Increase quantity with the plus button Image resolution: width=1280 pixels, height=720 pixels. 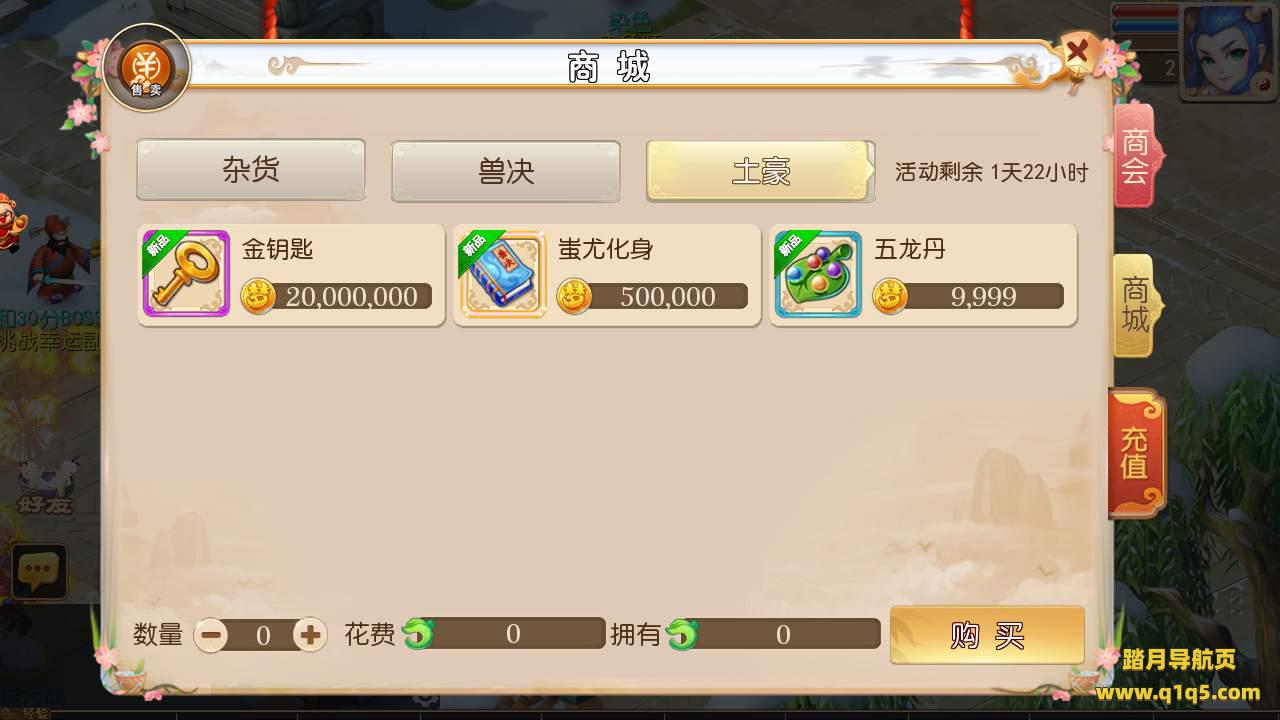310,635
